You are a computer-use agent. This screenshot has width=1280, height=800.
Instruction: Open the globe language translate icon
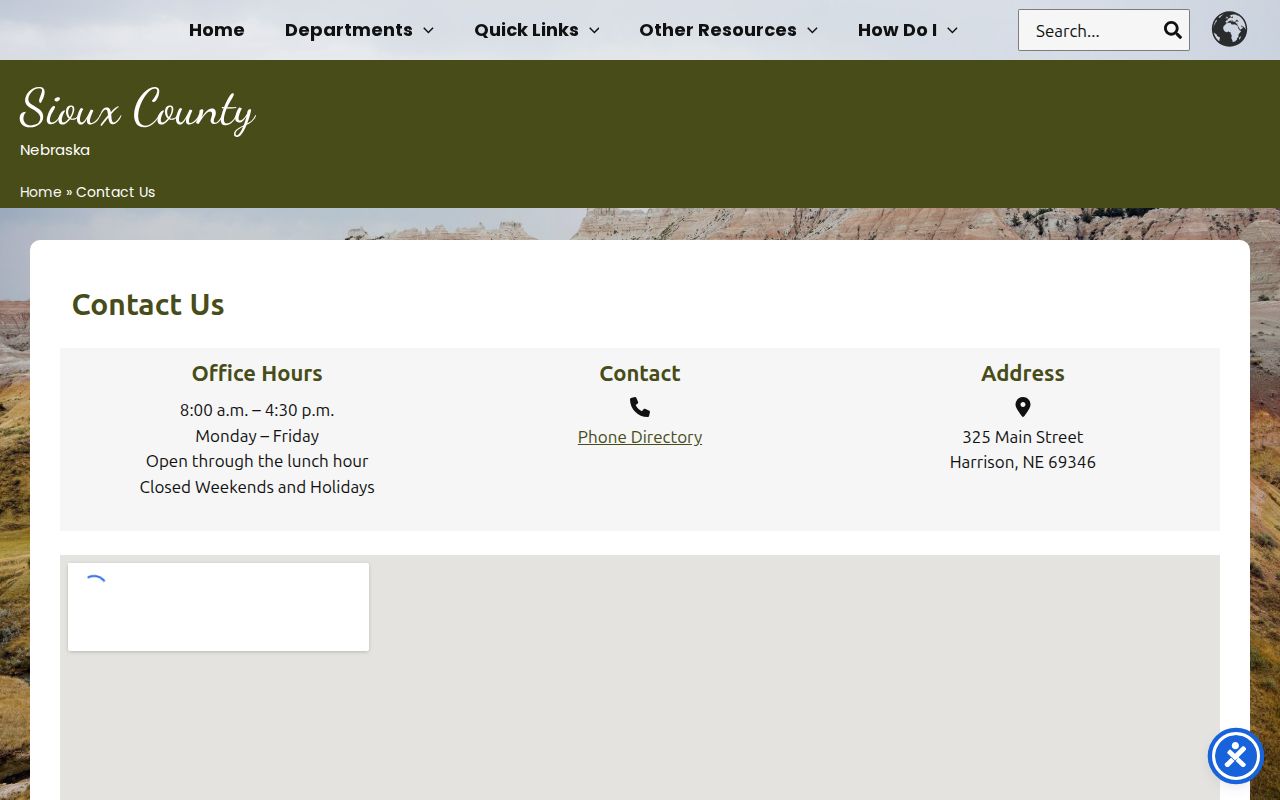1229,29
